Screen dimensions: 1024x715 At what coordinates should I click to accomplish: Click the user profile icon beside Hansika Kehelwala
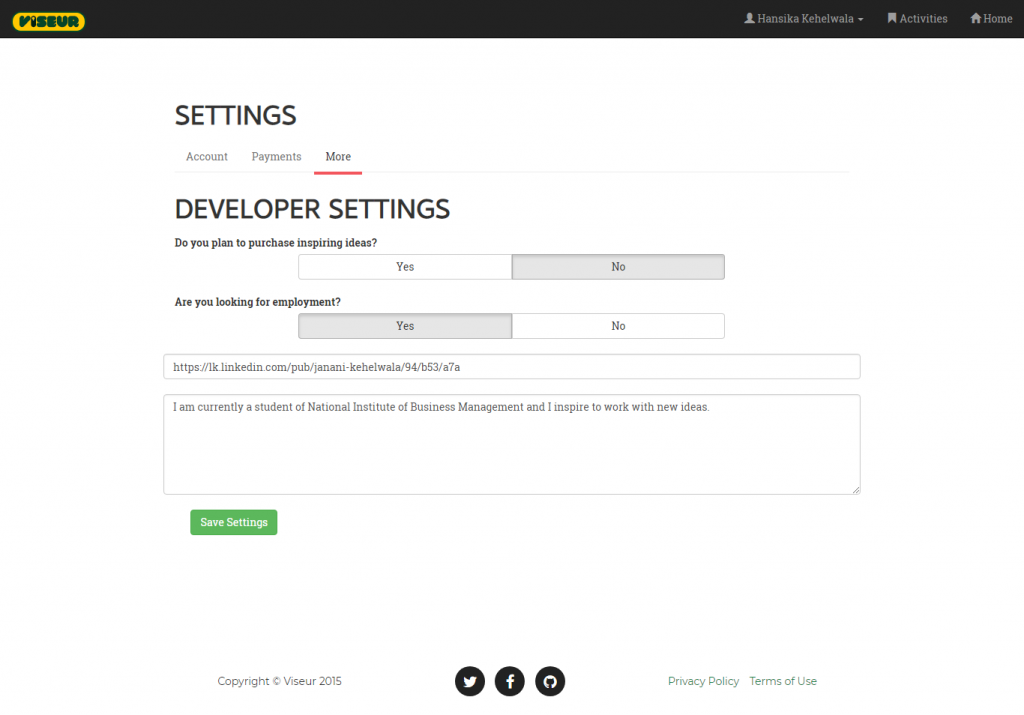tap(749, 18)
